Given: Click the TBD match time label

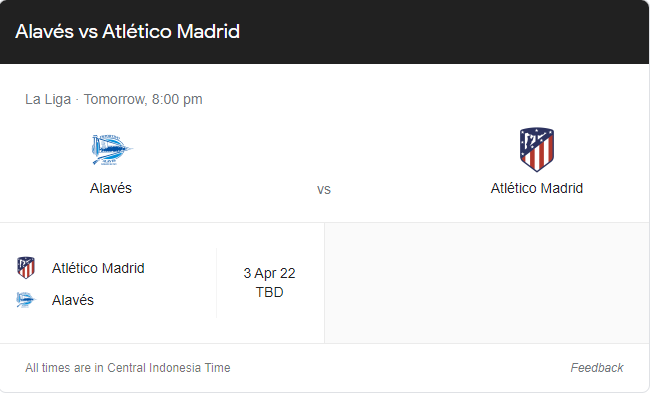Looking at the screenshot, I should click(269, 292).
